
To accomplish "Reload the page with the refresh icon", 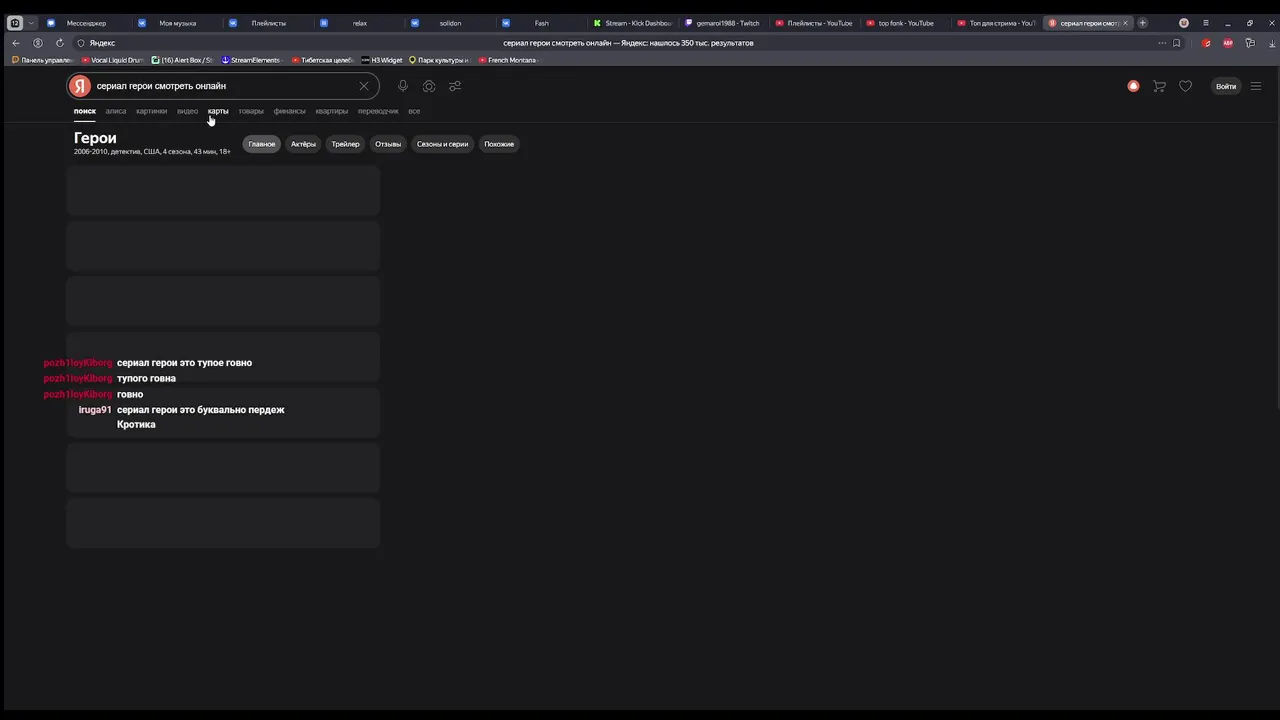I will [x=60, y=43].
